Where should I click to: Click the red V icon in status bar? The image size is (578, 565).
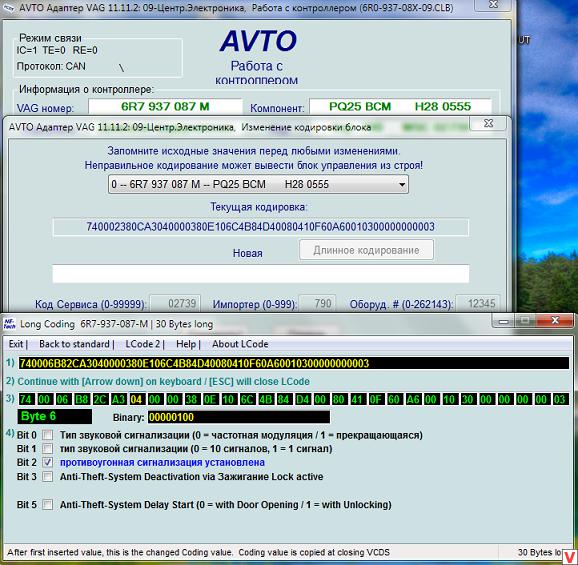[570, 557]
